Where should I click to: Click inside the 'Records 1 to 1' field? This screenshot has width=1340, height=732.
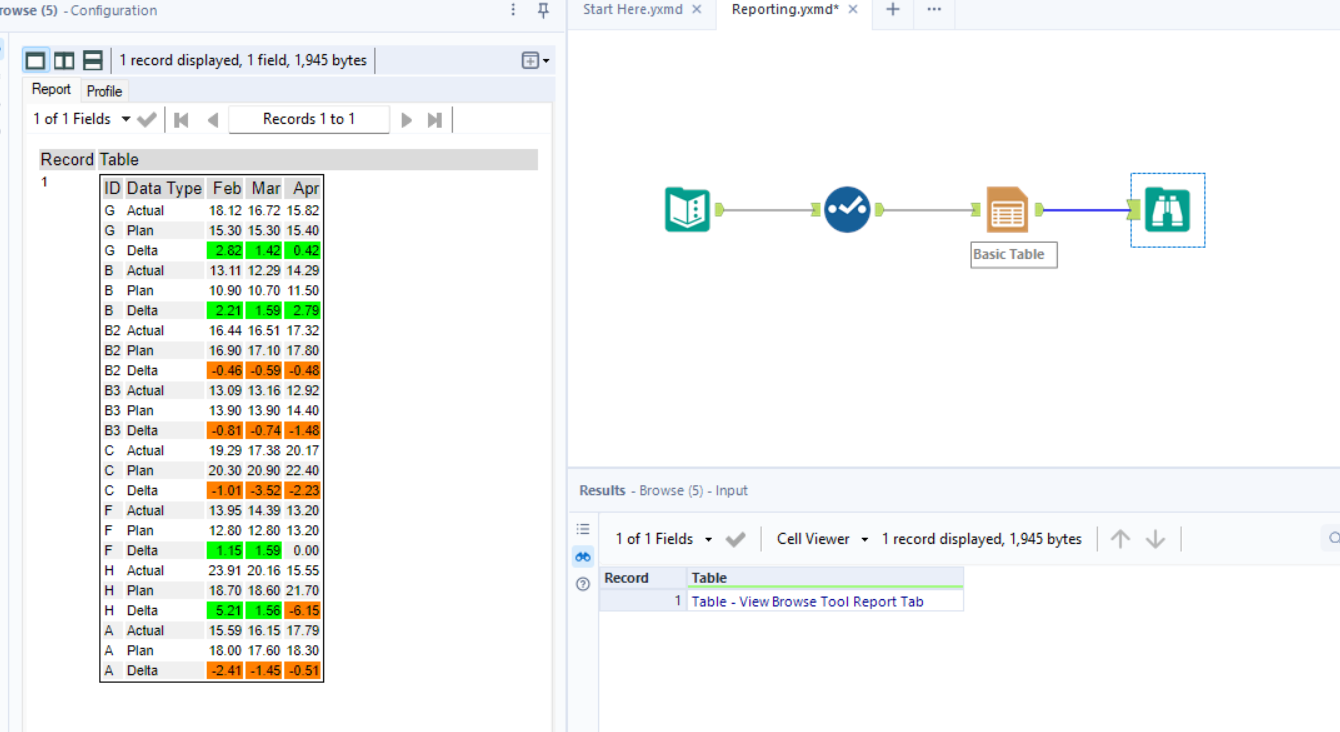tap(309, 118)
